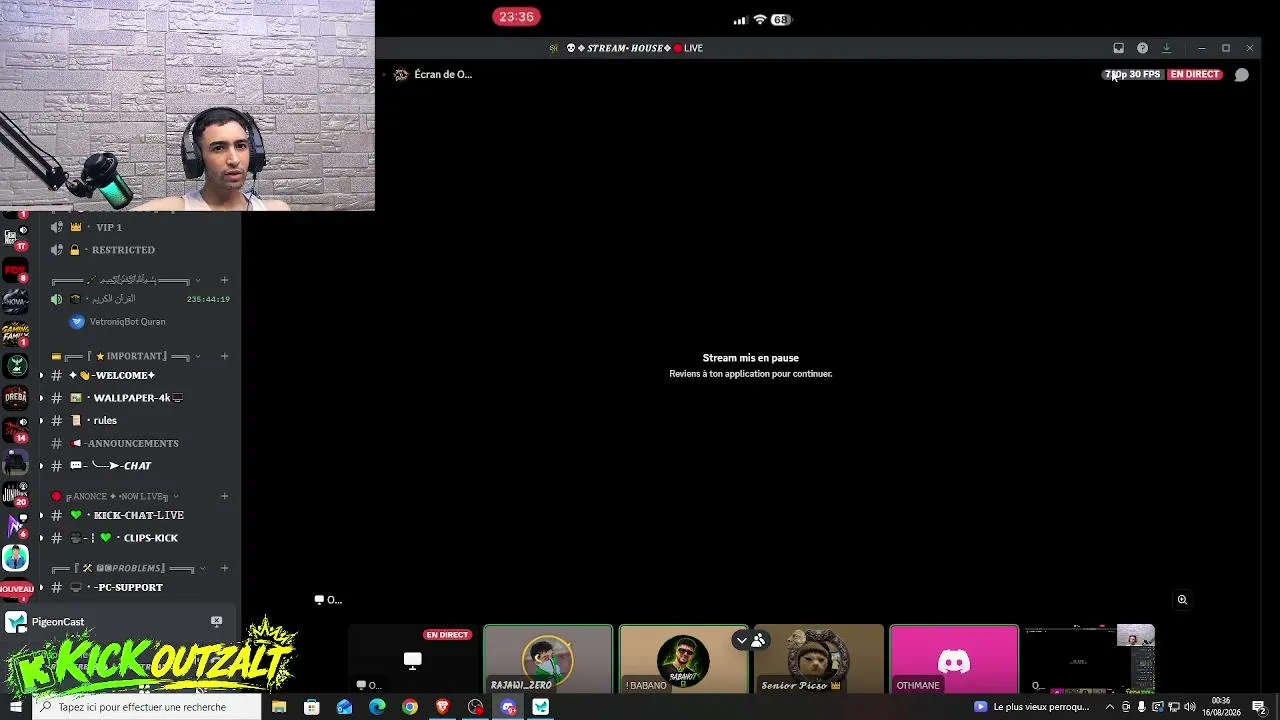Expand threads arrow beside KICK-CHAT-LIVE channel
The image size is (1280, 720).
coord(41,515)
